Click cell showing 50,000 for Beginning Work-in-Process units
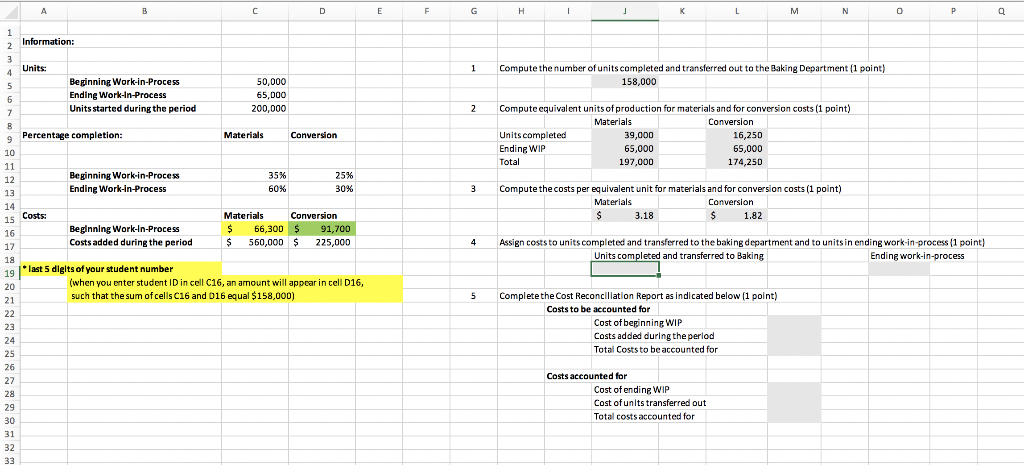The width and height of the screenshot is (1024, 465). [x=254, y=82]
